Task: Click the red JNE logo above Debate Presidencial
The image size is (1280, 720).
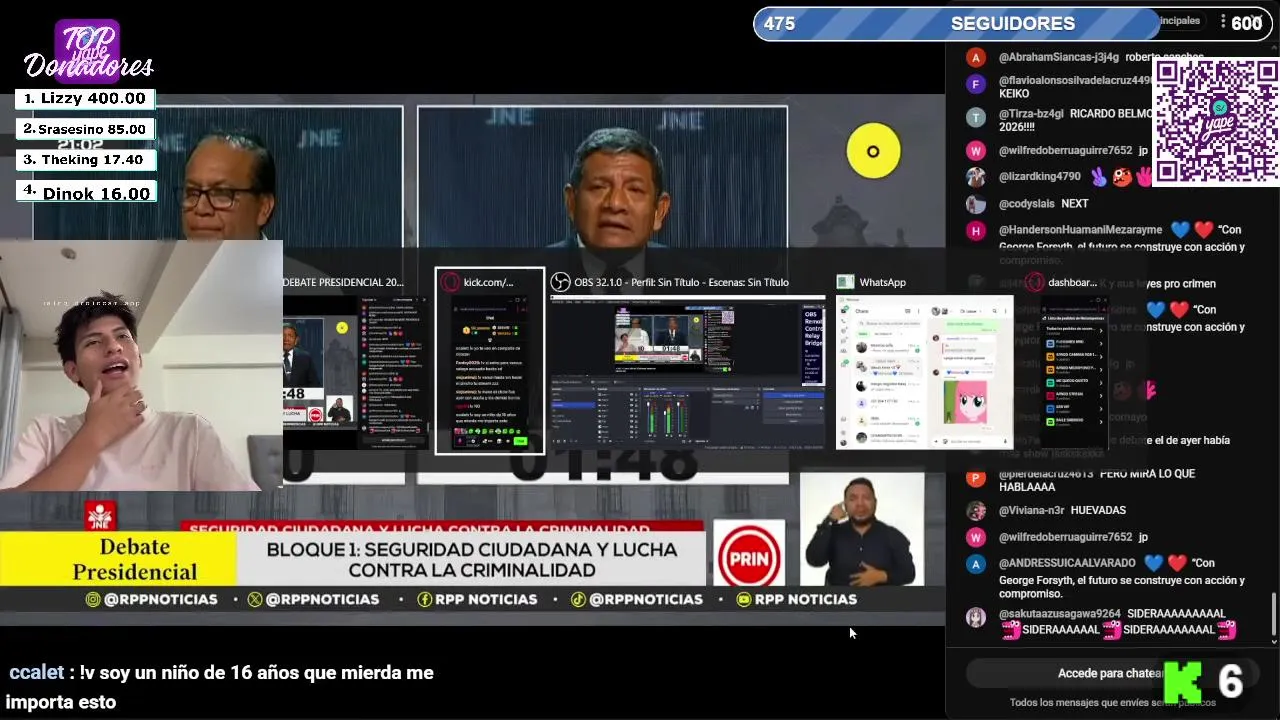Action: (x=99, y=515)
